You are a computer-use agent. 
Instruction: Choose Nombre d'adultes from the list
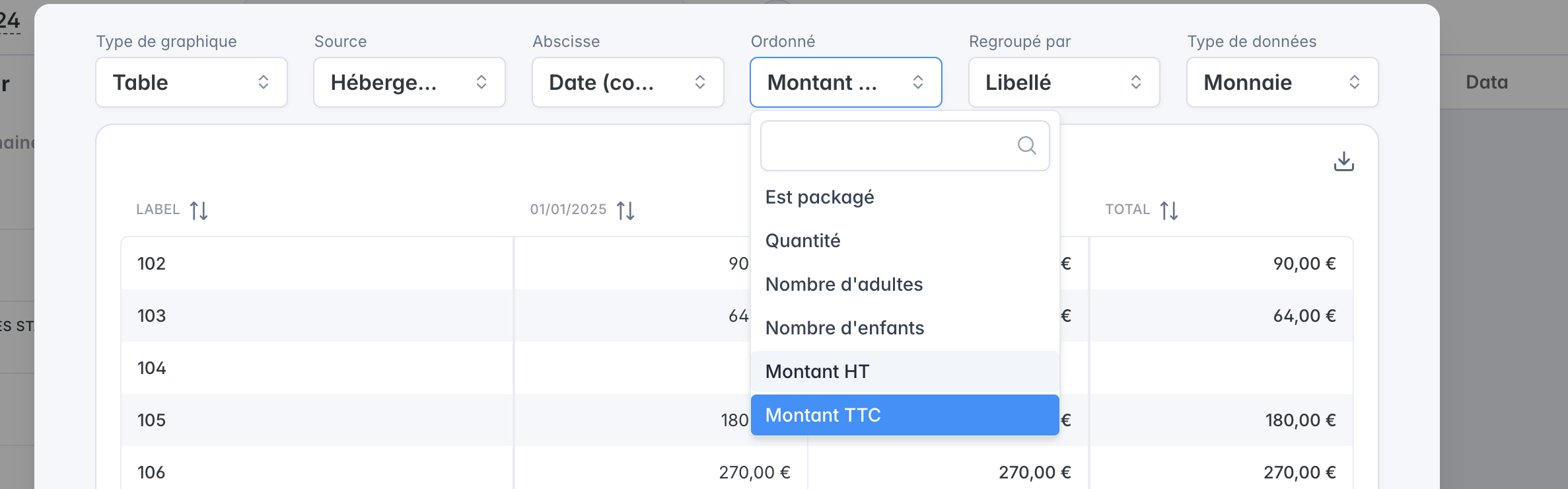click(905, 284)
